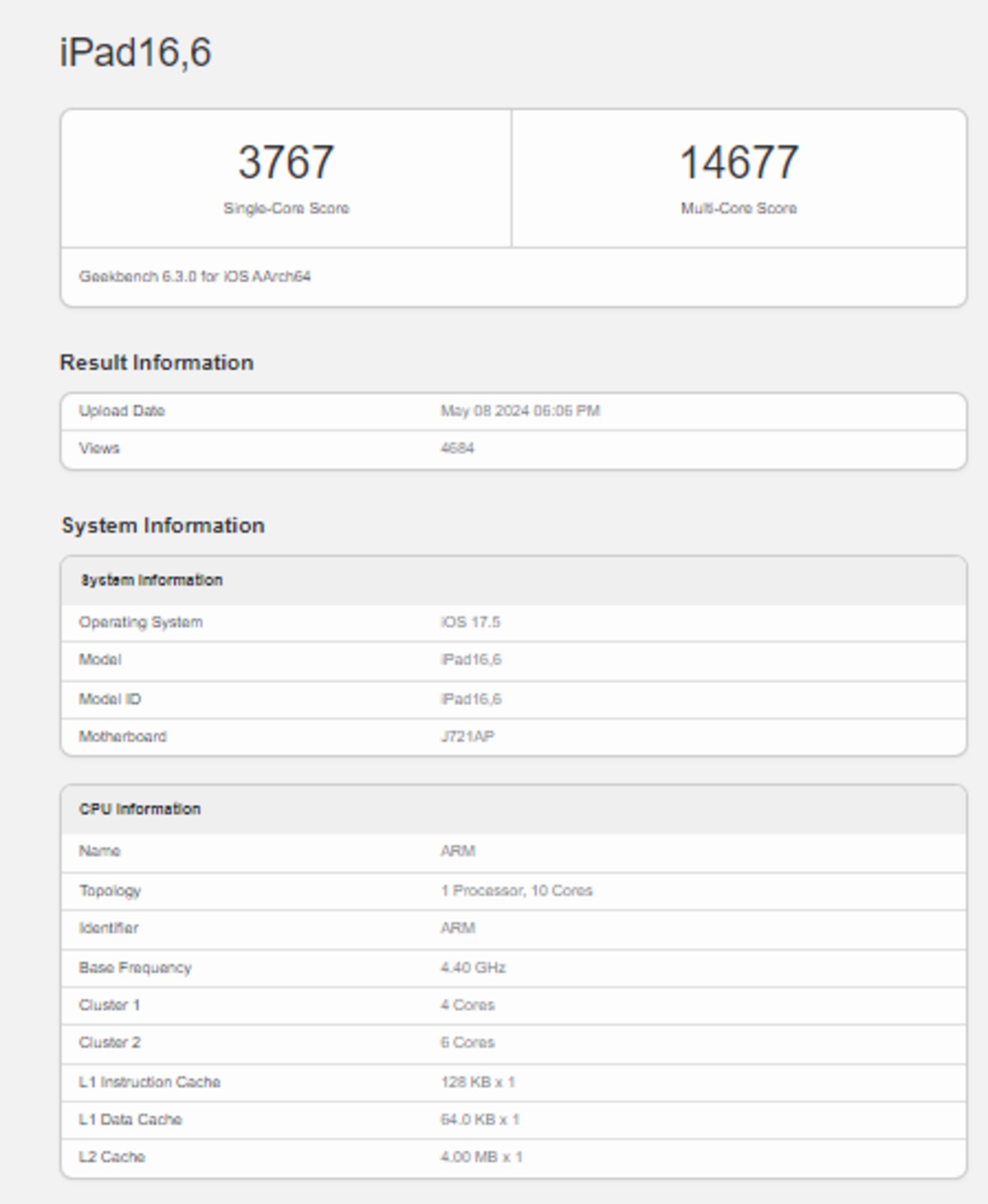Click the Views count 4684
The image size is (988, 1204).
pos(457,448)
